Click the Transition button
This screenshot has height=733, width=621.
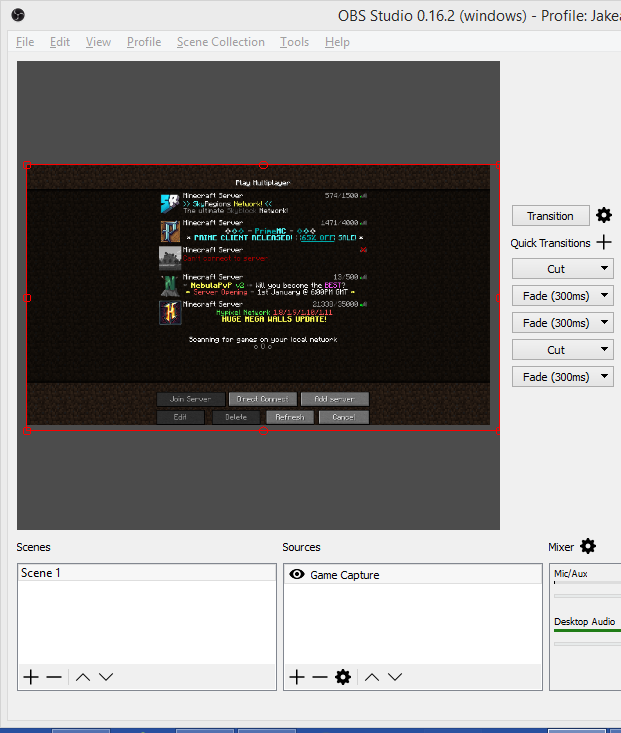pyautogui.click(x=550, y=216)
